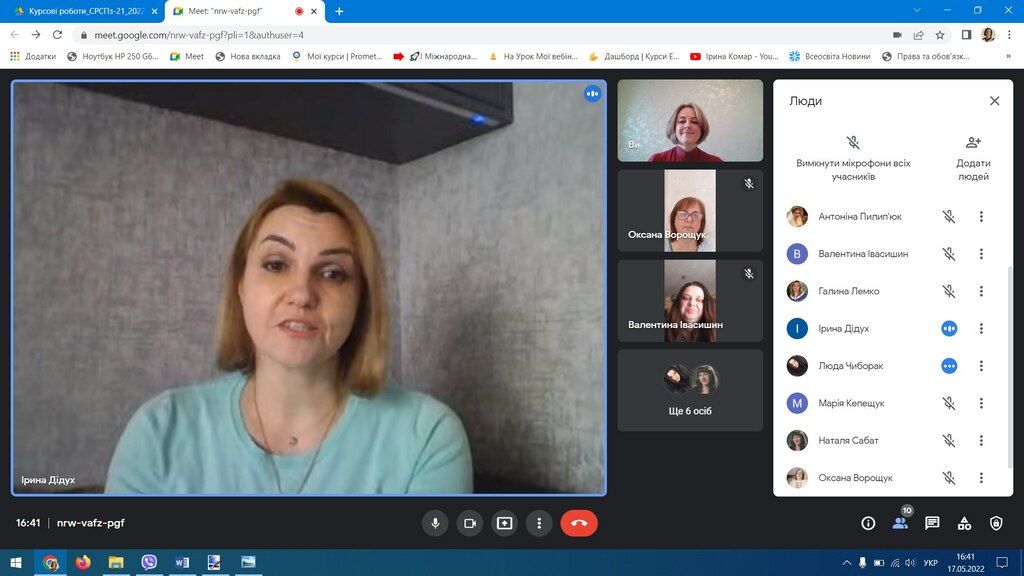Start presenting your screen
Image resolution: width=1024 pixels, height=576 pixels.
pos(504,523)
